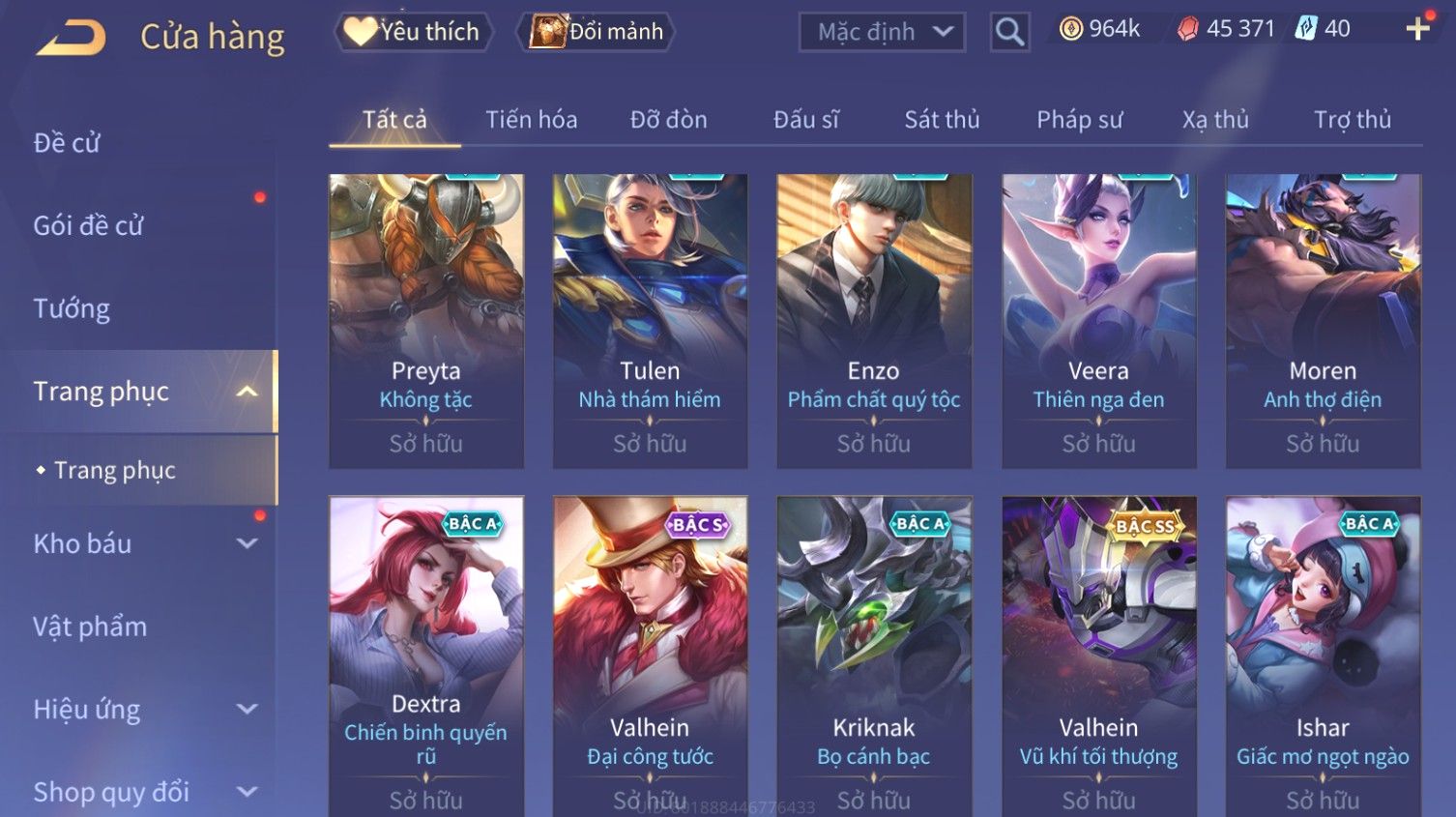Select Veera Thiên nga đen skin card
The image size is (1456, 817).
(x=1098, y=321)
